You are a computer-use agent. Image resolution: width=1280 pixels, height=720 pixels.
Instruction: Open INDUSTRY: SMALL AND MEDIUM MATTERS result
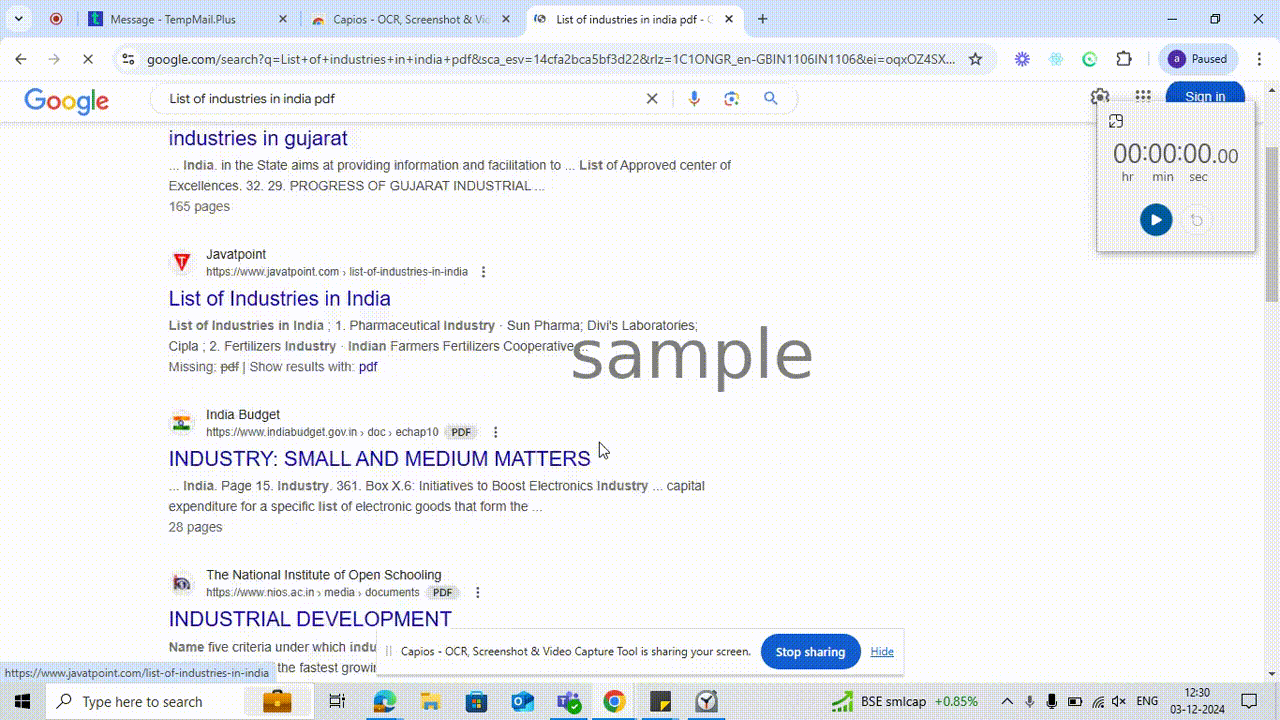380,458
